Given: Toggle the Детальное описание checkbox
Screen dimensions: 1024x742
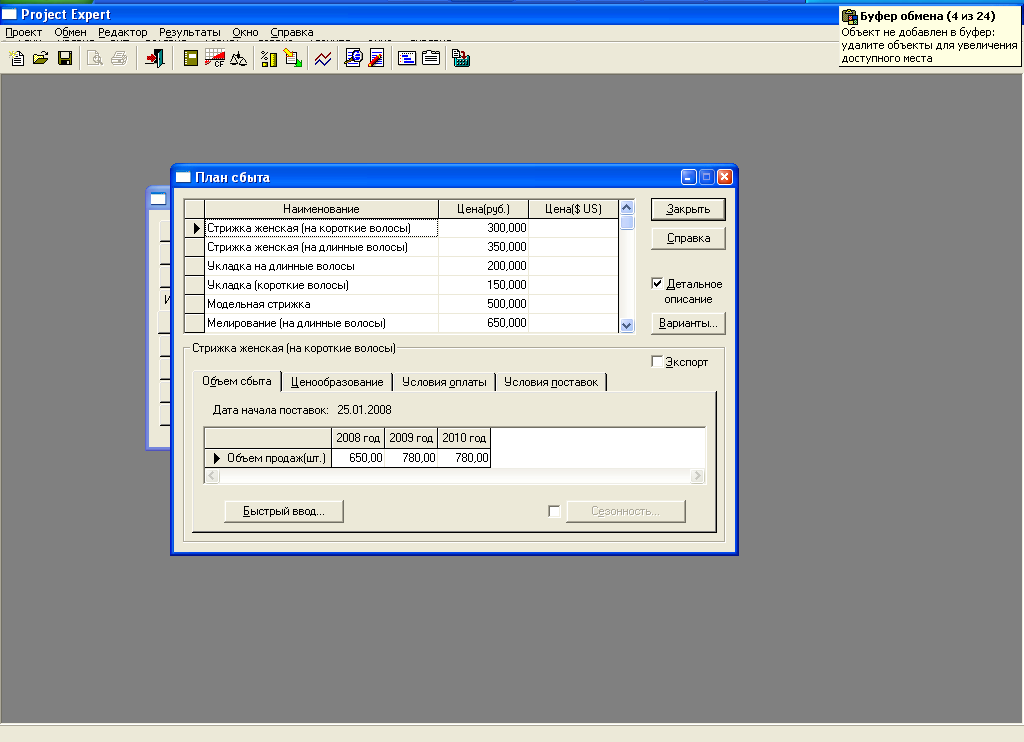Looking at the screenshot, I should (657, 283).
